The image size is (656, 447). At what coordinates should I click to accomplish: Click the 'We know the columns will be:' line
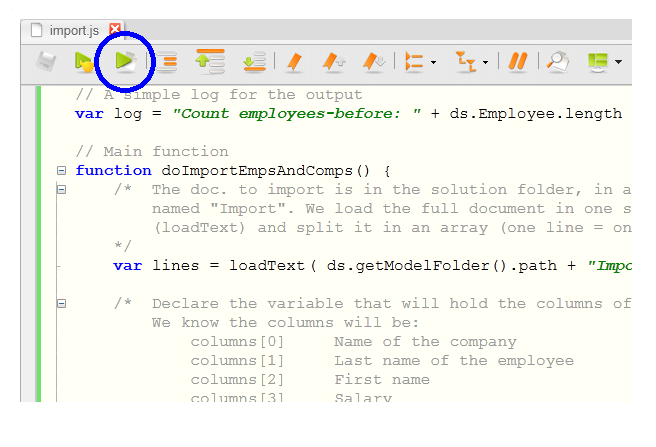coord(285,322)
